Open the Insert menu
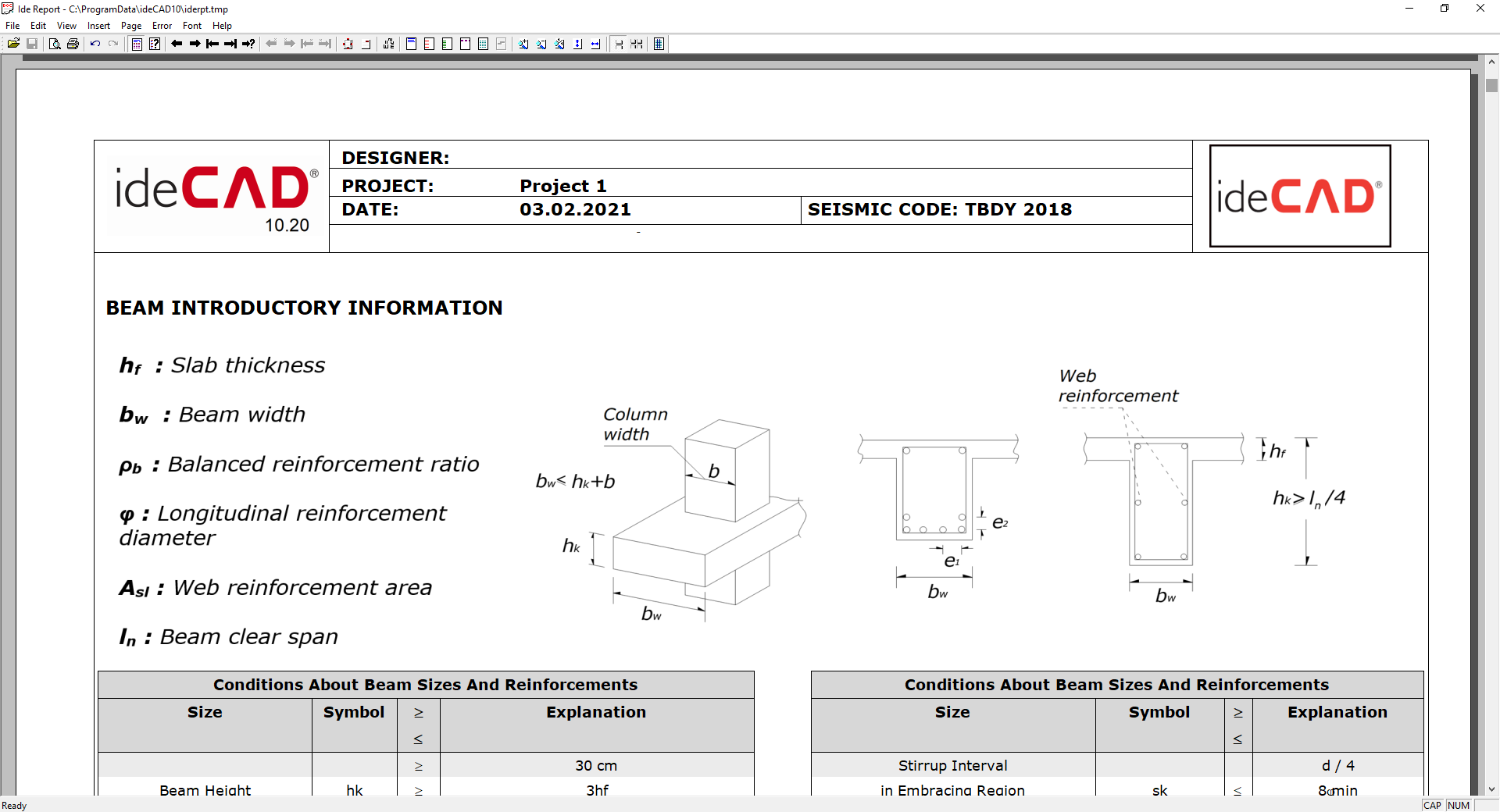 98,26
